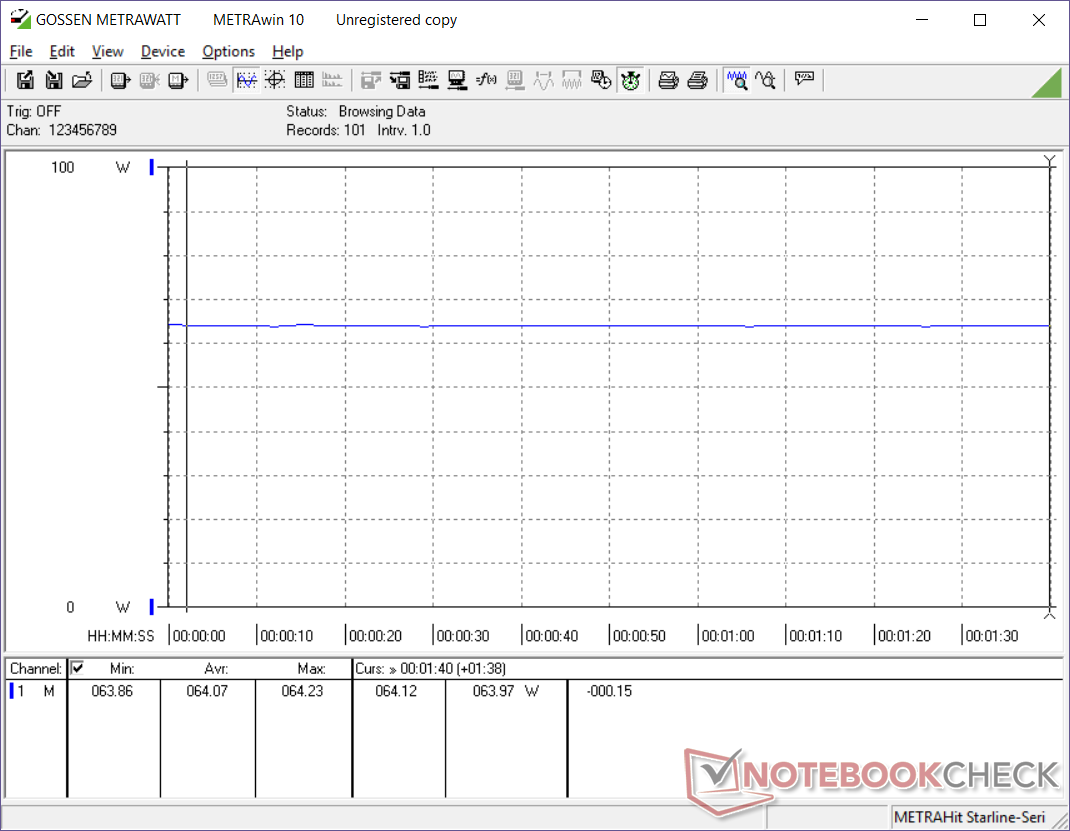The image size is (1070, 831).
Task: Click the cursor value 064.12
Action: coord(396,691)
